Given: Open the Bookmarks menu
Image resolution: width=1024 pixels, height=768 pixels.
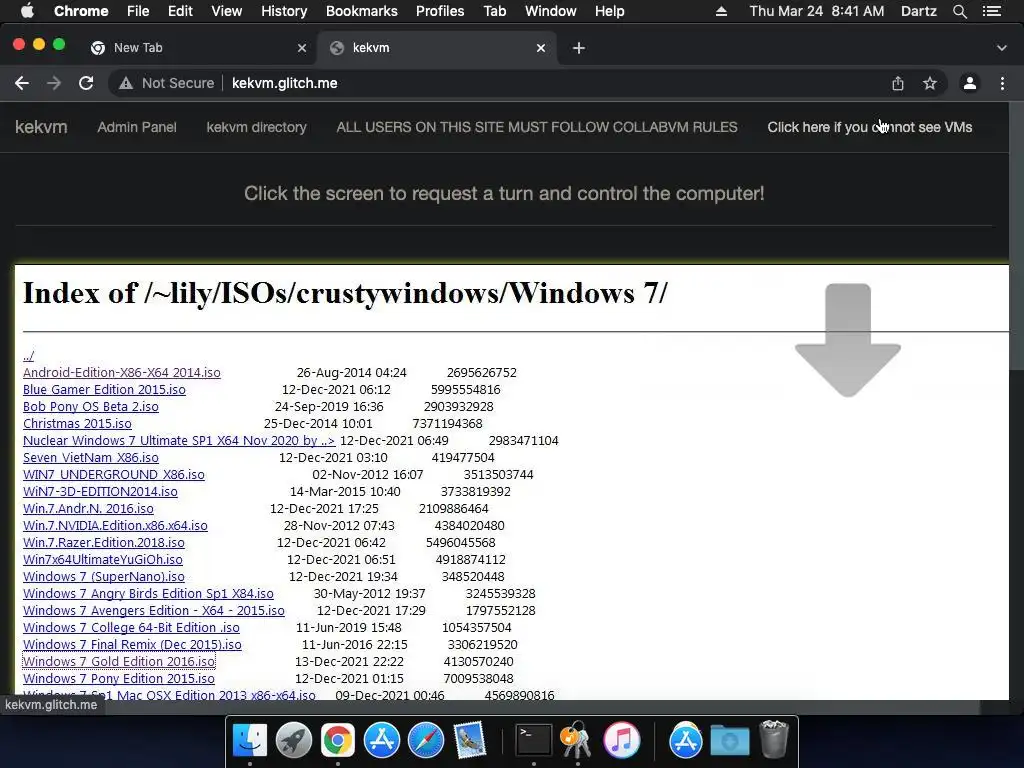Looking at the screenshot, I should (x=362, y=11).
